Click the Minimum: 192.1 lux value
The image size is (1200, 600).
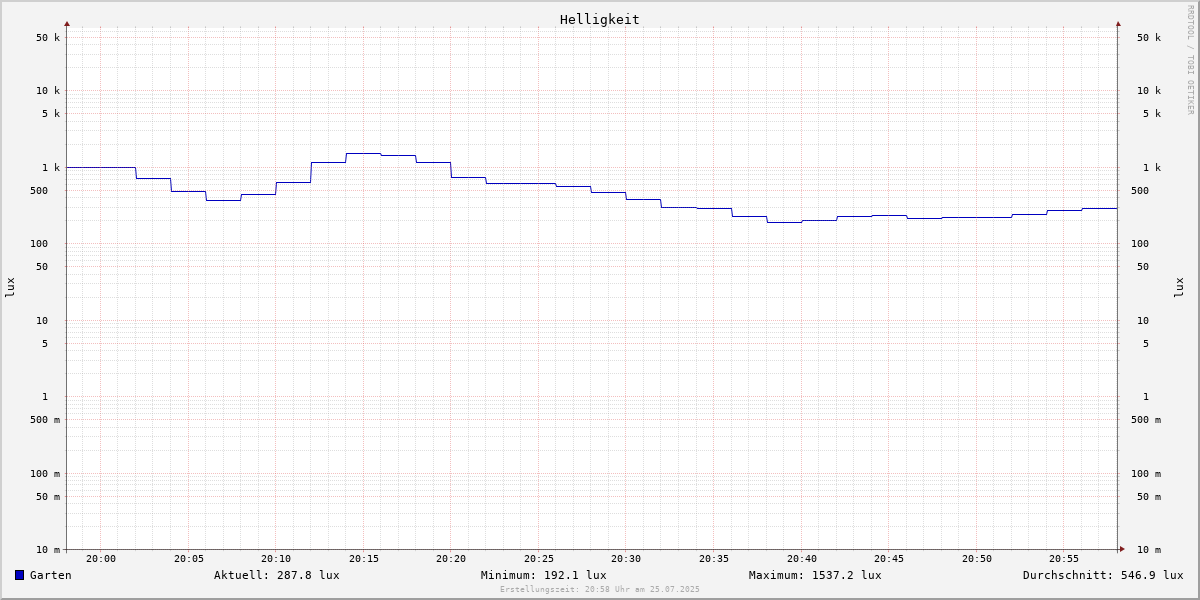pyautogui.click(x=544, y=575)
